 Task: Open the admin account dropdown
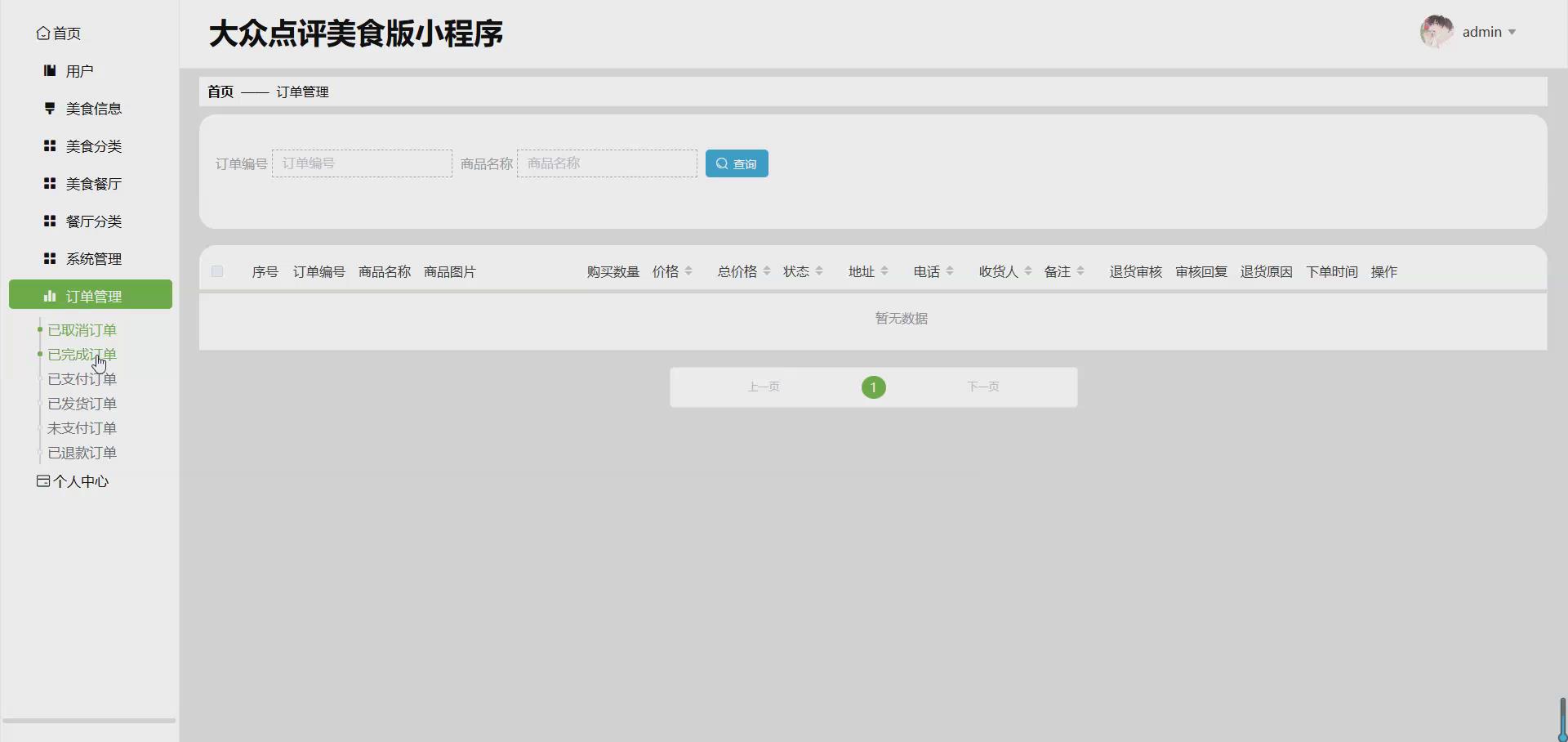click(1488, 31)
